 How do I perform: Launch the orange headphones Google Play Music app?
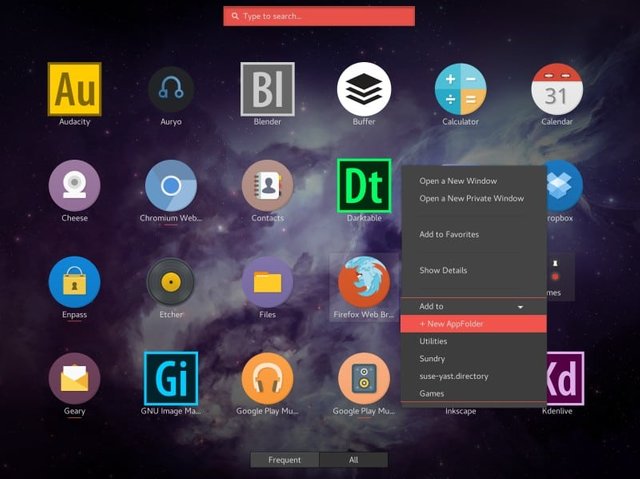(267, 378)
